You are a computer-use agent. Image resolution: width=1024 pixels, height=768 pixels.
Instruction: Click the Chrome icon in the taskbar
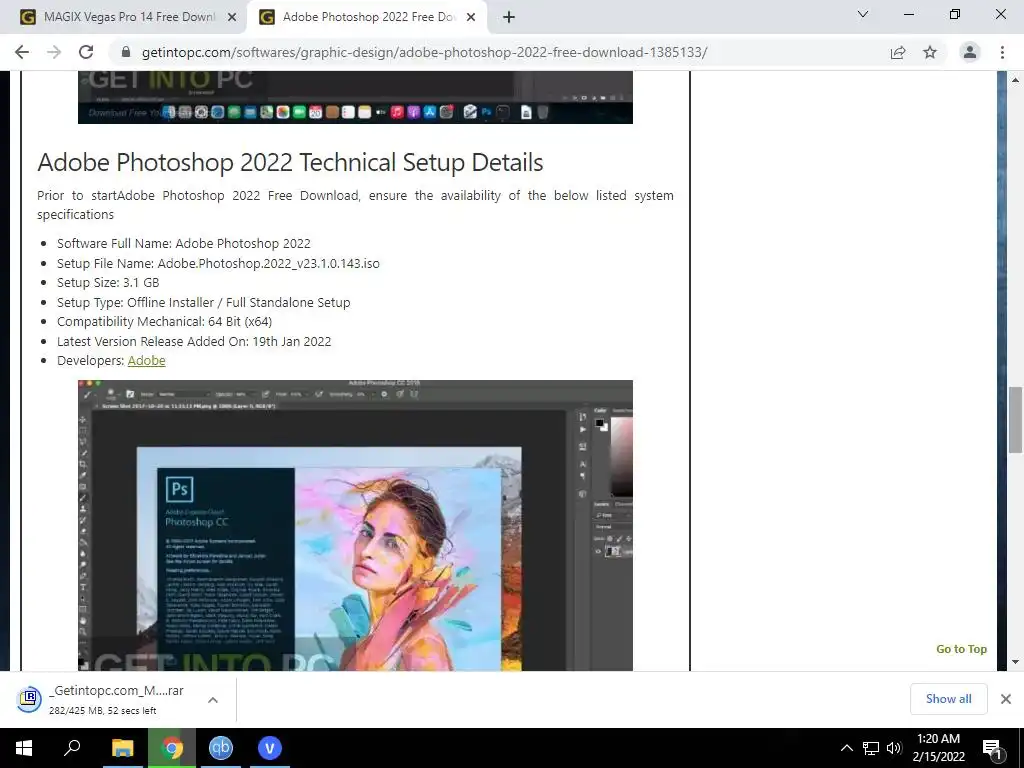(172, 748)
